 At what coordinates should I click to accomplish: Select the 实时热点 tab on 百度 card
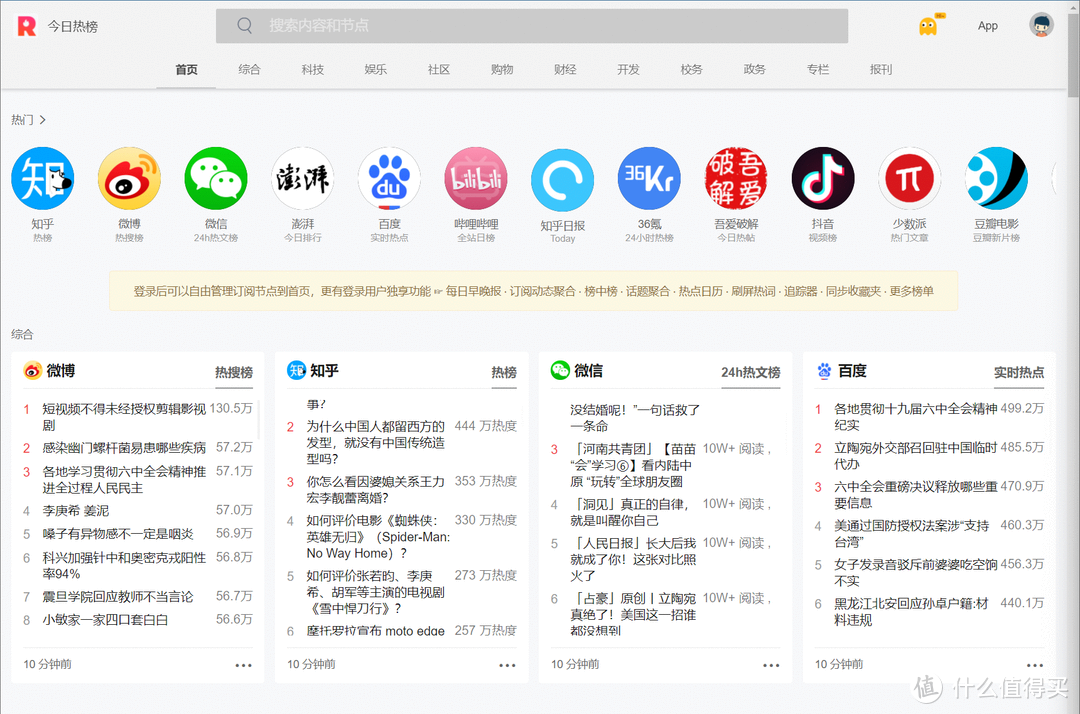tap(1019, 372)
